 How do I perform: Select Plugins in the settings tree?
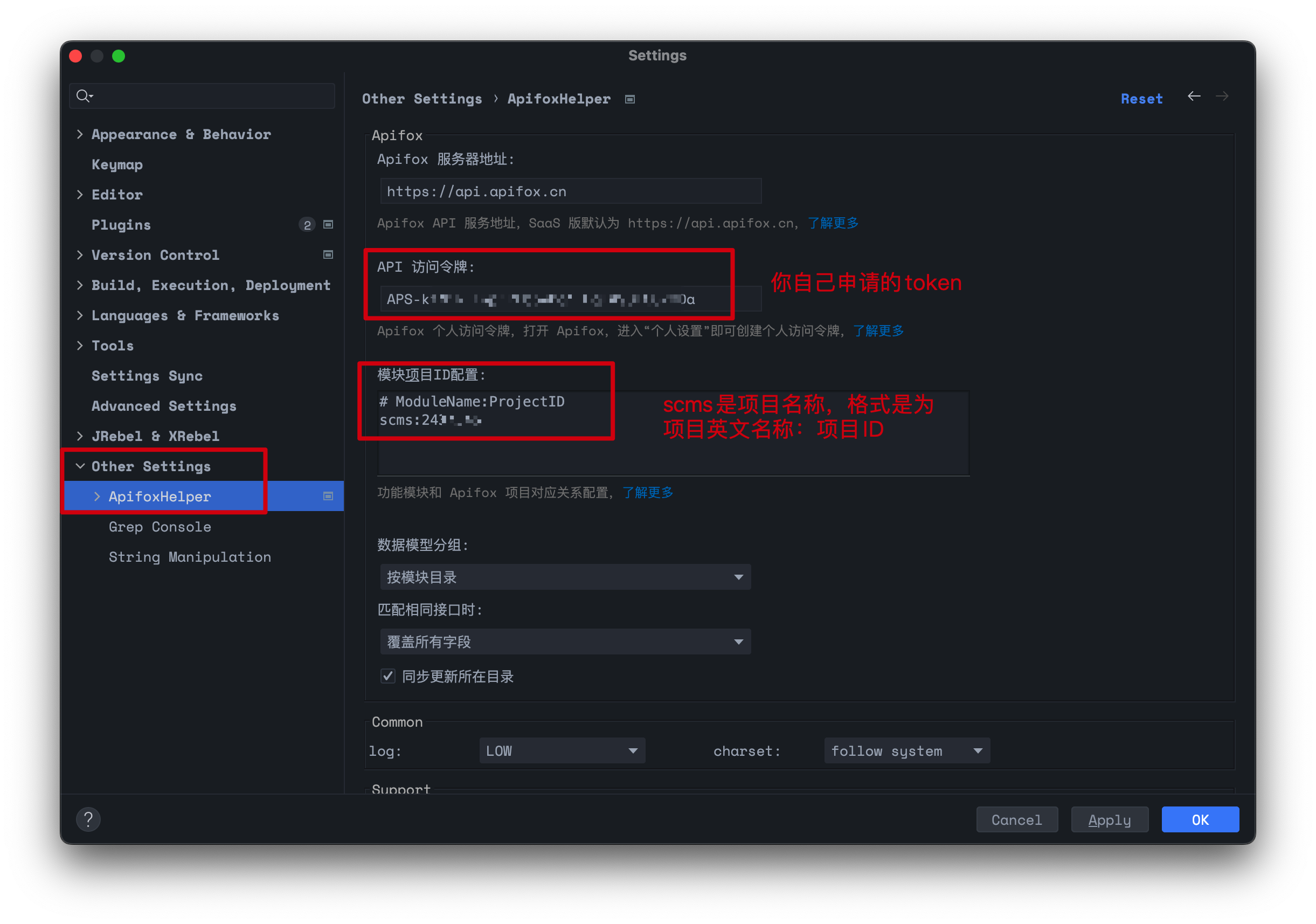point(121,225)
